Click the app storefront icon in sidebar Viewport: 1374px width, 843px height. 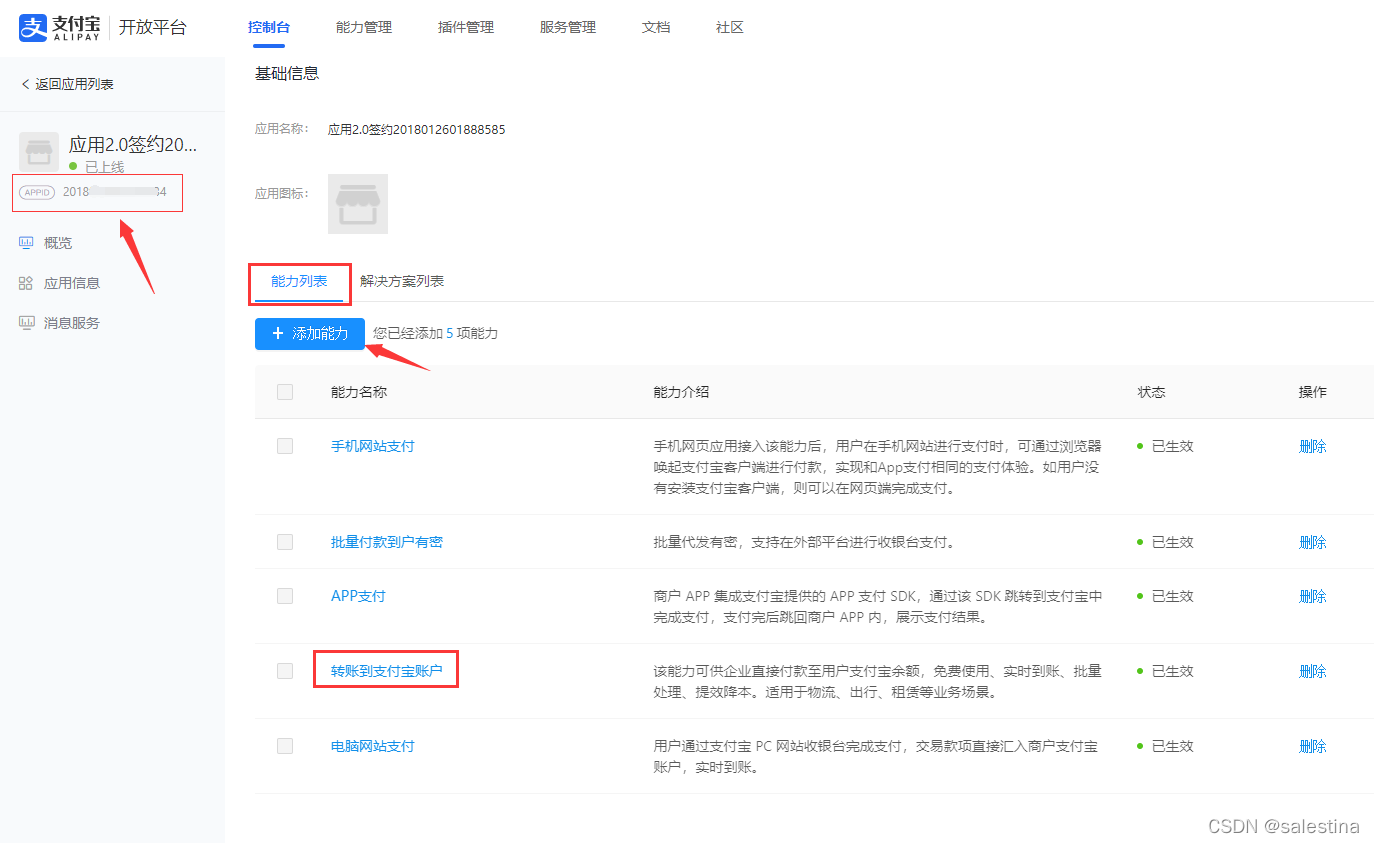coord(39,152)
